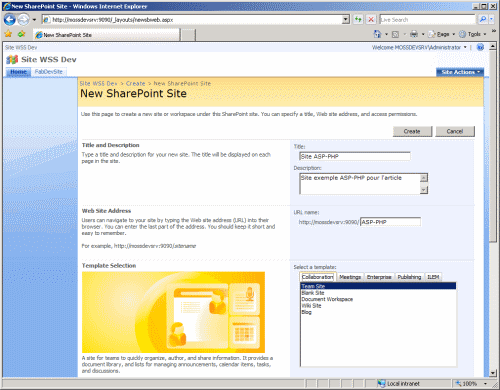Viewport: 500px width, 390px height.
Task: Stop loading with the red X icon
Action: coord(371,20)
